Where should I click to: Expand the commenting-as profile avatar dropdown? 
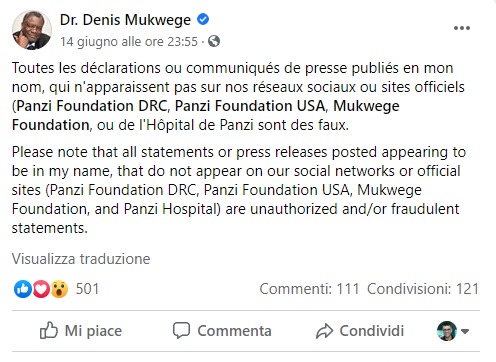[x=453, y=331]
